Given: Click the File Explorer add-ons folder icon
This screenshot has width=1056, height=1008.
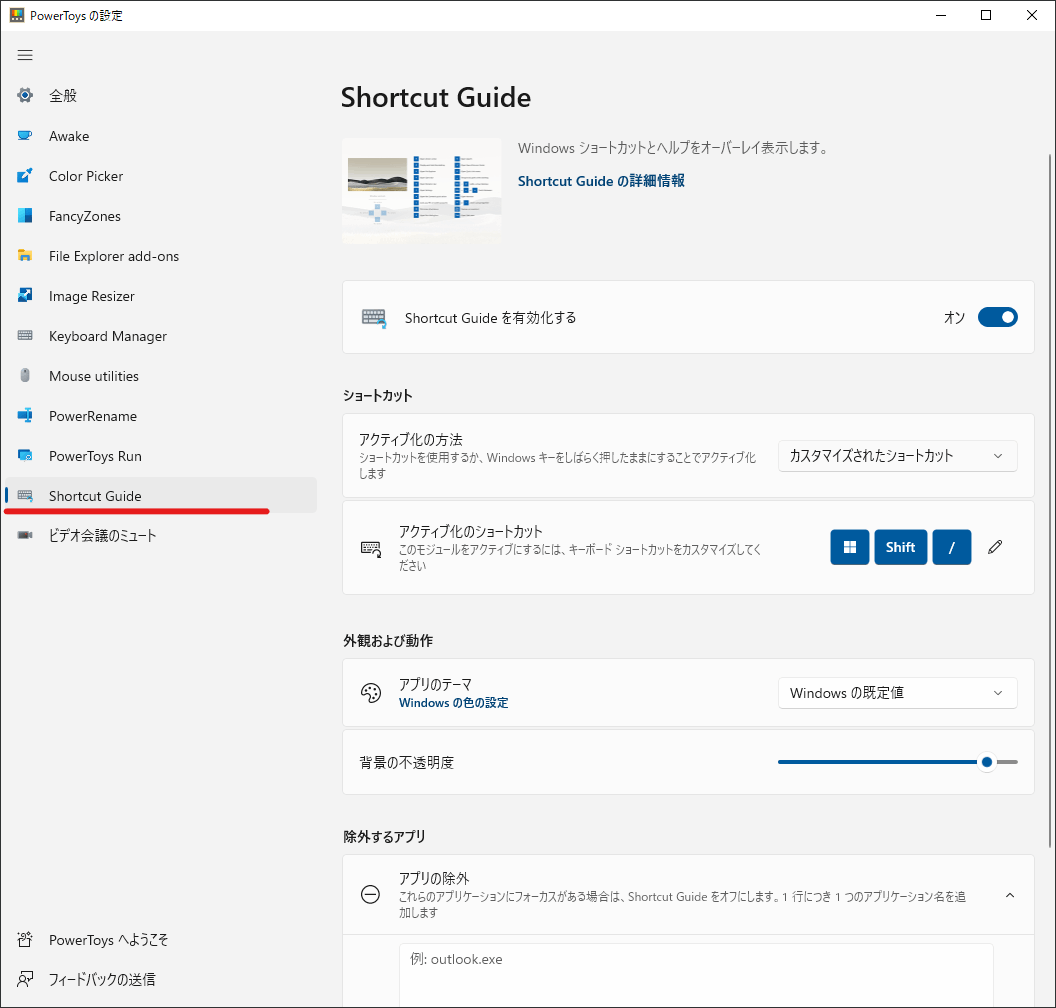Looking at the screenshot, I should click(25, 256).
